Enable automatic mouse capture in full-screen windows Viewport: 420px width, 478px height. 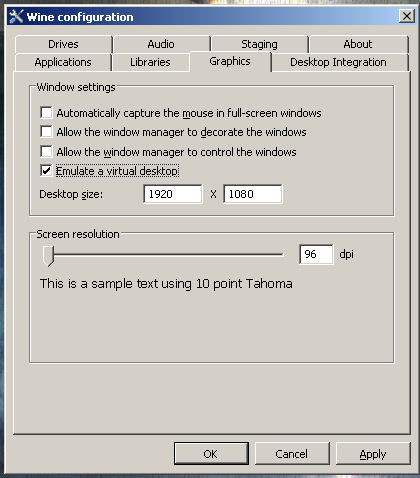point(46,113)
